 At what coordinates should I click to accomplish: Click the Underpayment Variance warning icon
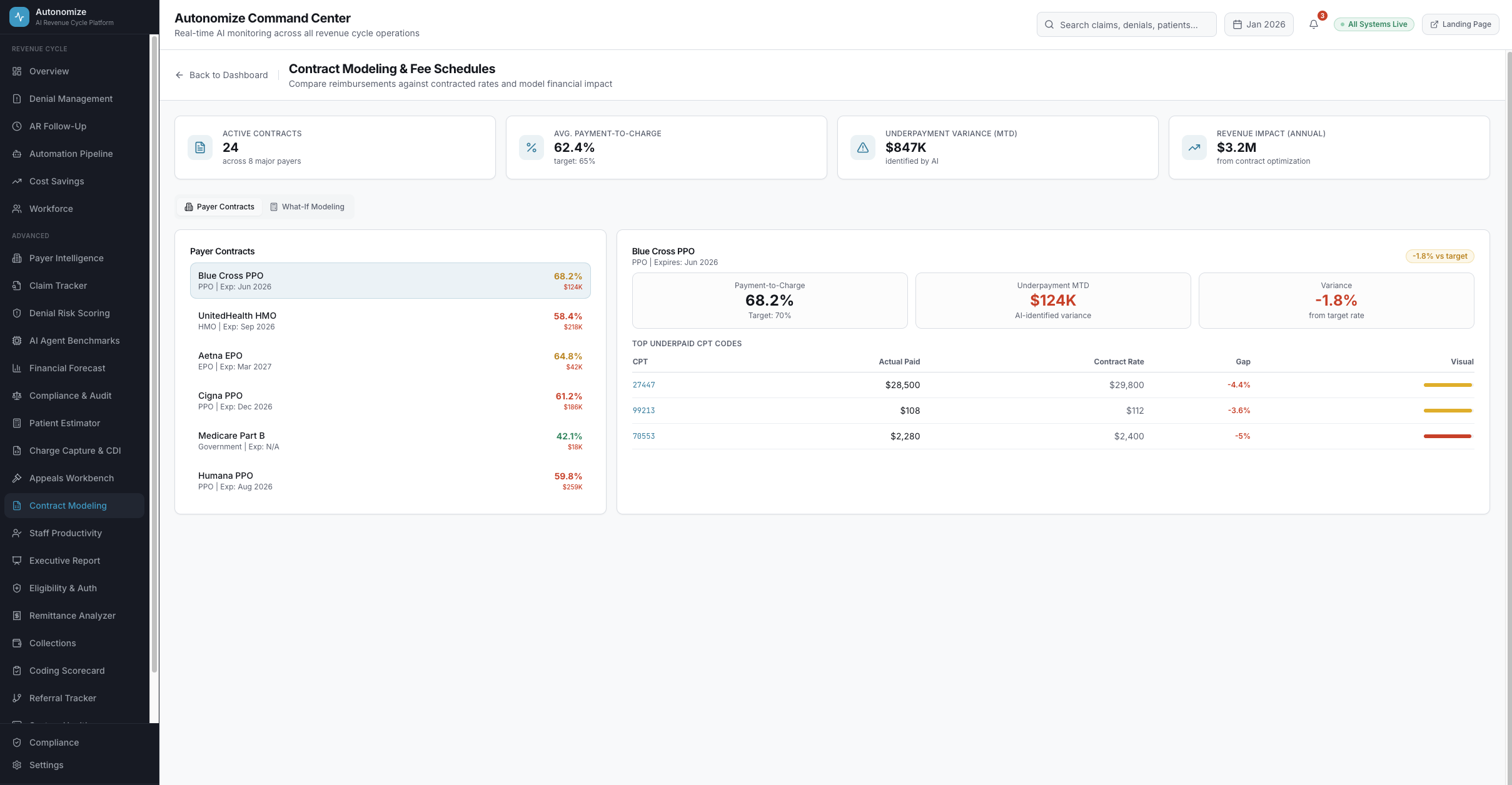coord(863,147)
